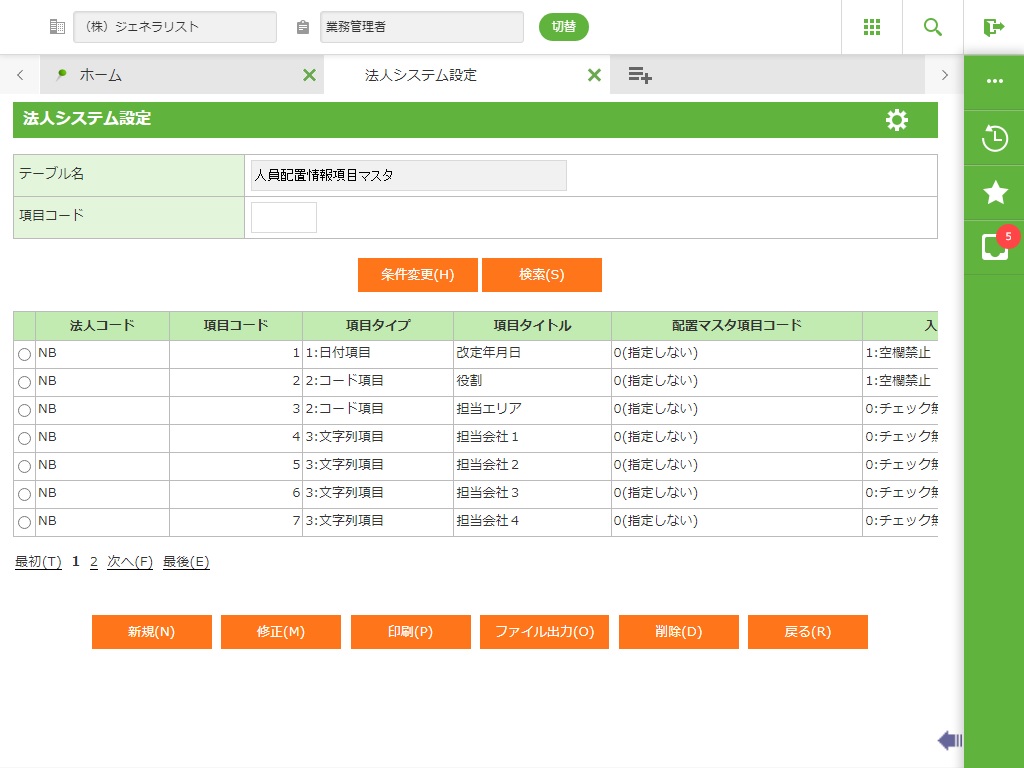
Task: Select the radio button for 改定年月日 row
Action: point(24,354)
